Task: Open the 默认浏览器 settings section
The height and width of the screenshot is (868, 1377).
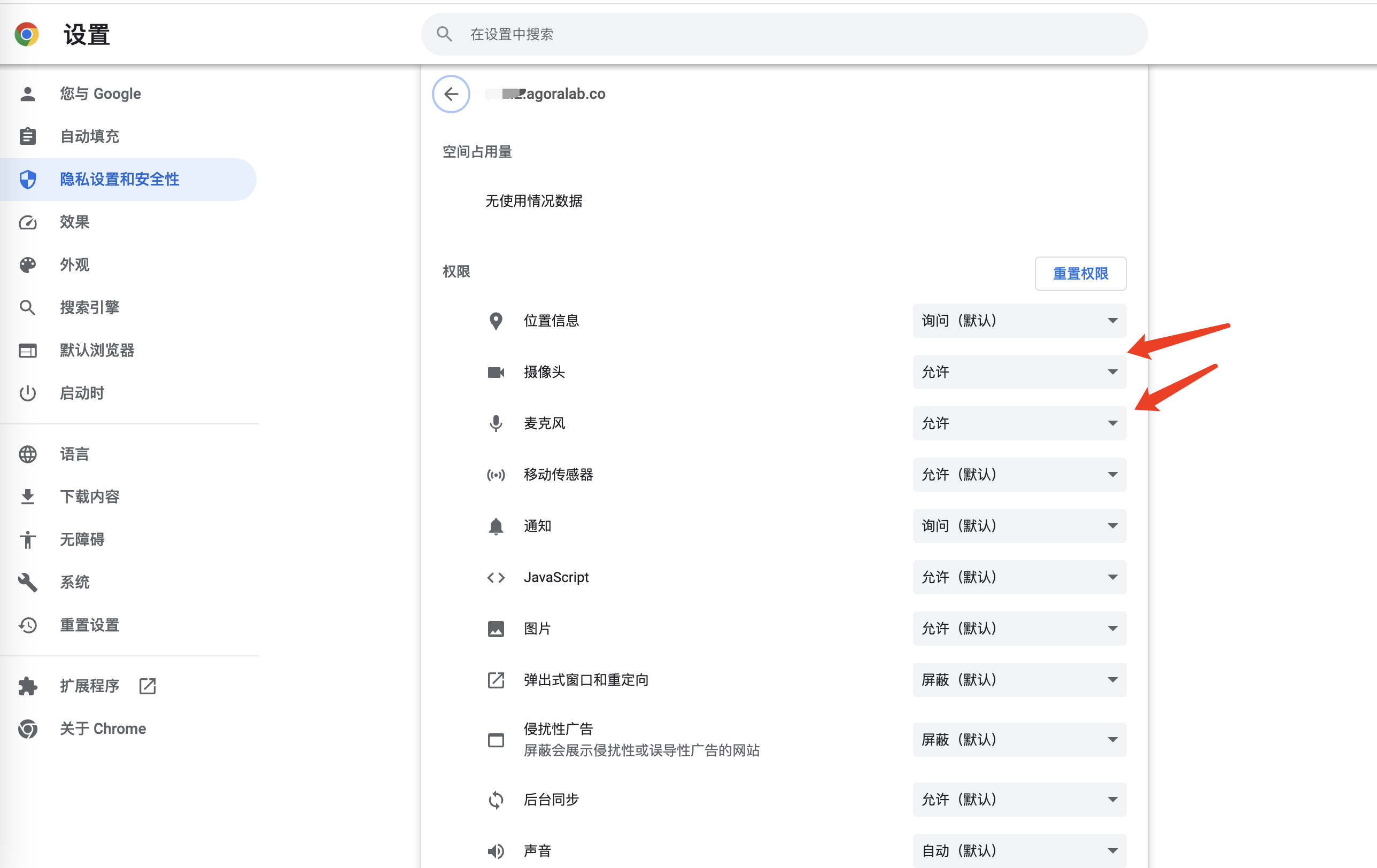Action: coord(128,351)
